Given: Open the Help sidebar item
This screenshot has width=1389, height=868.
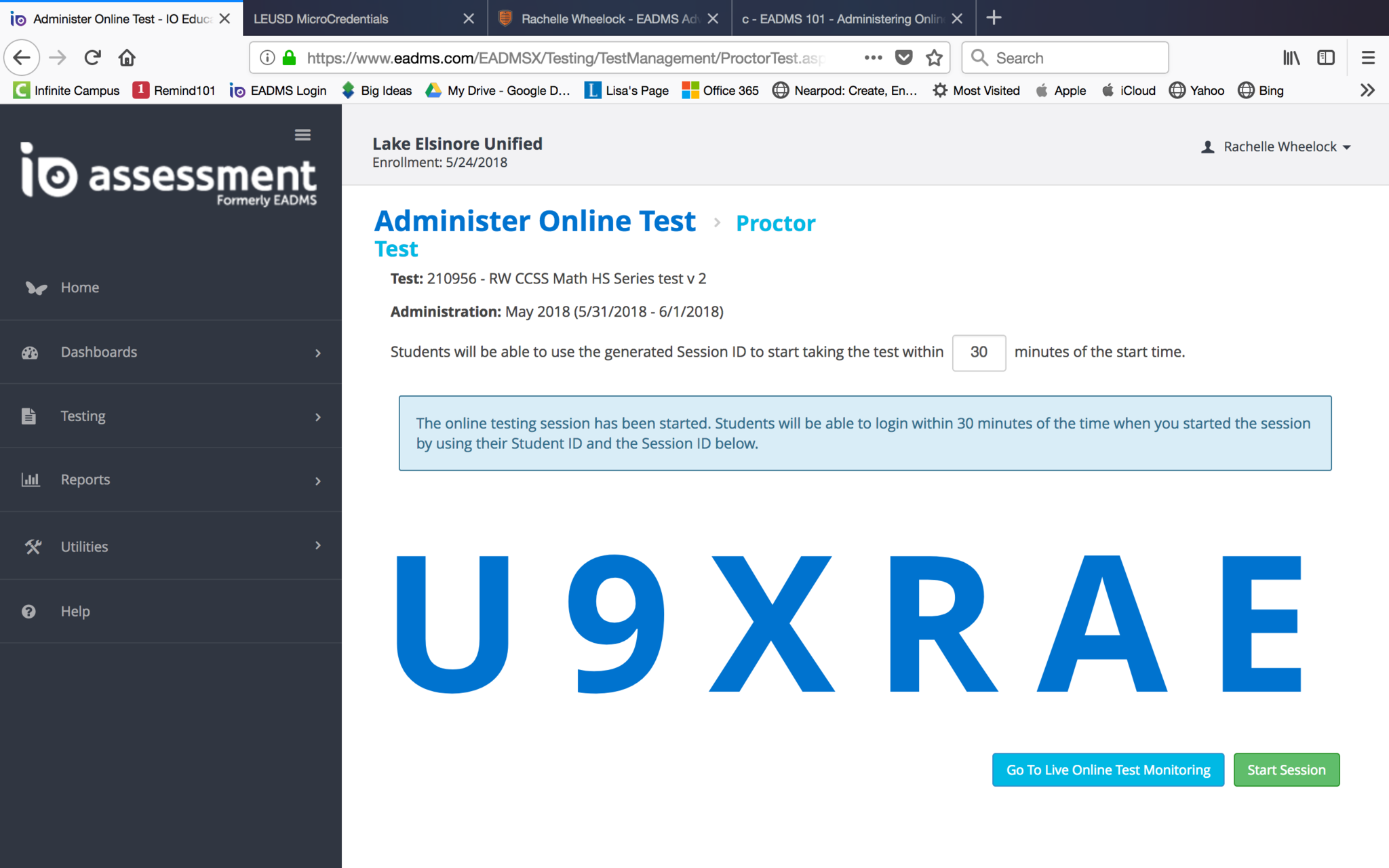Looking at the screenshot, I should click(x=75, y=611).
